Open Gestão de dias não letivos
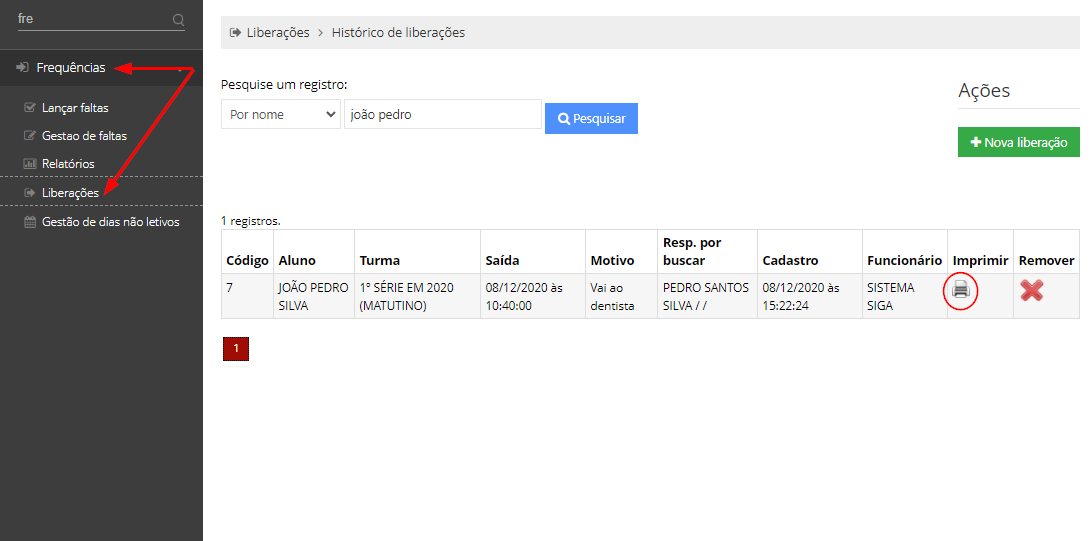Viewport: 1092px width, 541px height. point(110,222)
